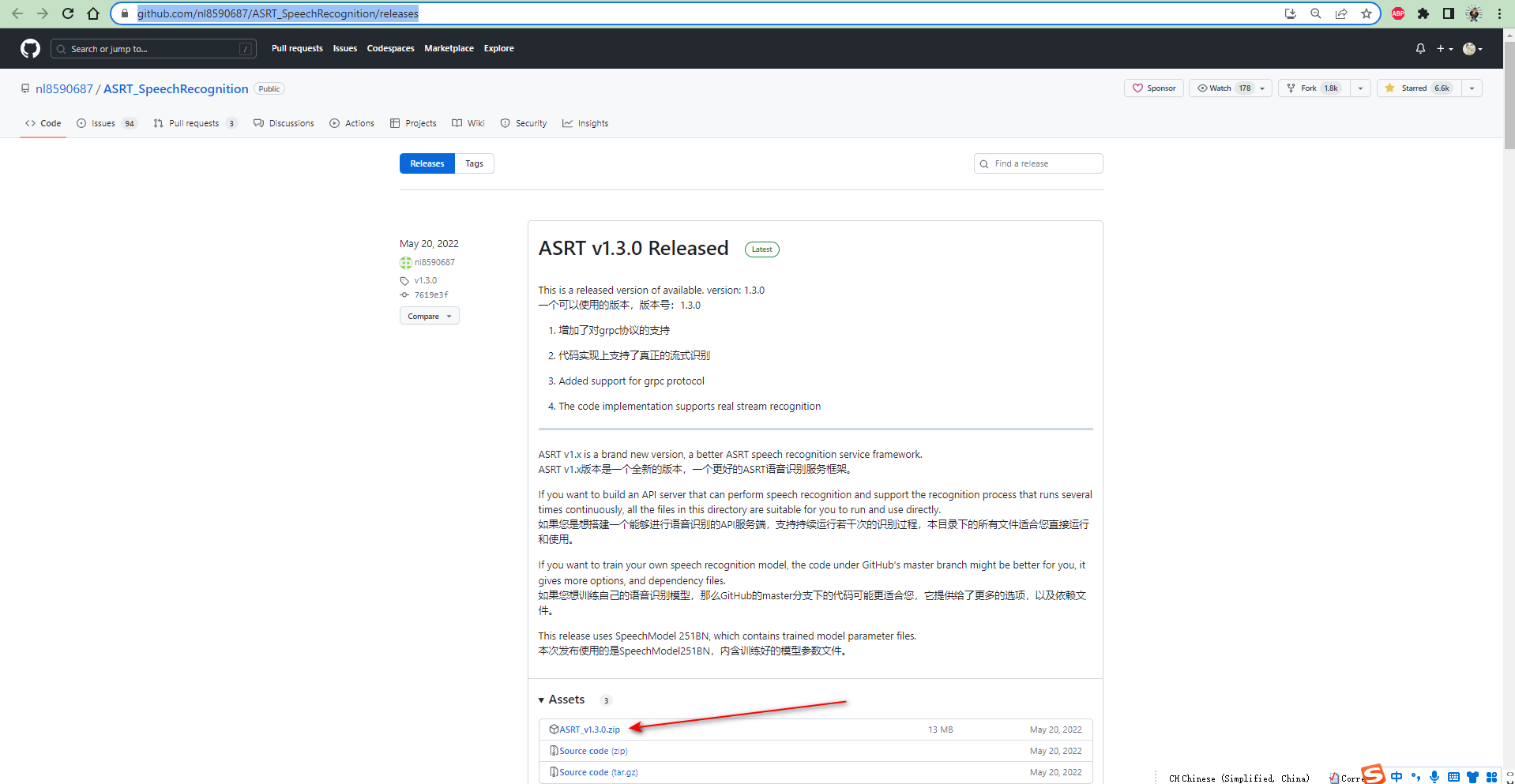The height and width of the screenshot is (784, 1515).
Task: Open Explore in top navigation
Action: [498, 49]
